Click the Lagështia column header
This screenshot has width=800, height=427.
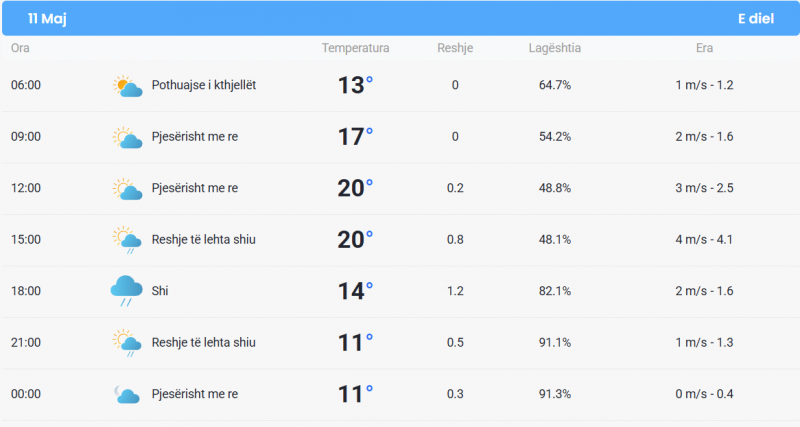[555, 48]
